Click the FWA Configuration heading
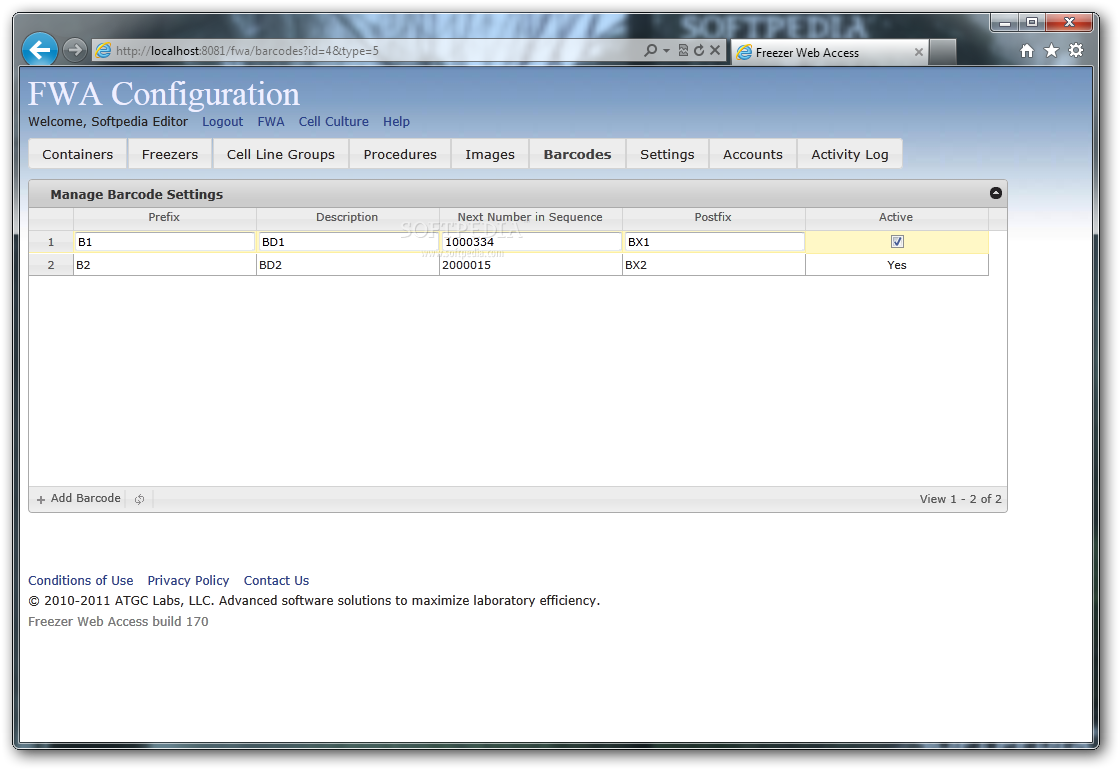The width and height of the screenshot is (1120, 770). point(164,94)
